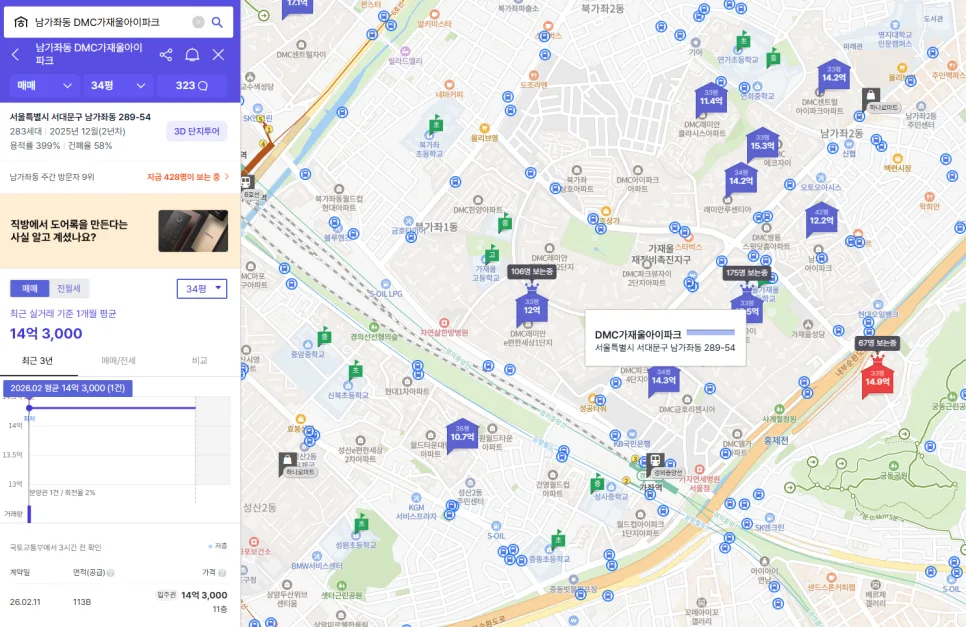
Task: Open the help icon beside 가격 column
Action: pos(222,573)
